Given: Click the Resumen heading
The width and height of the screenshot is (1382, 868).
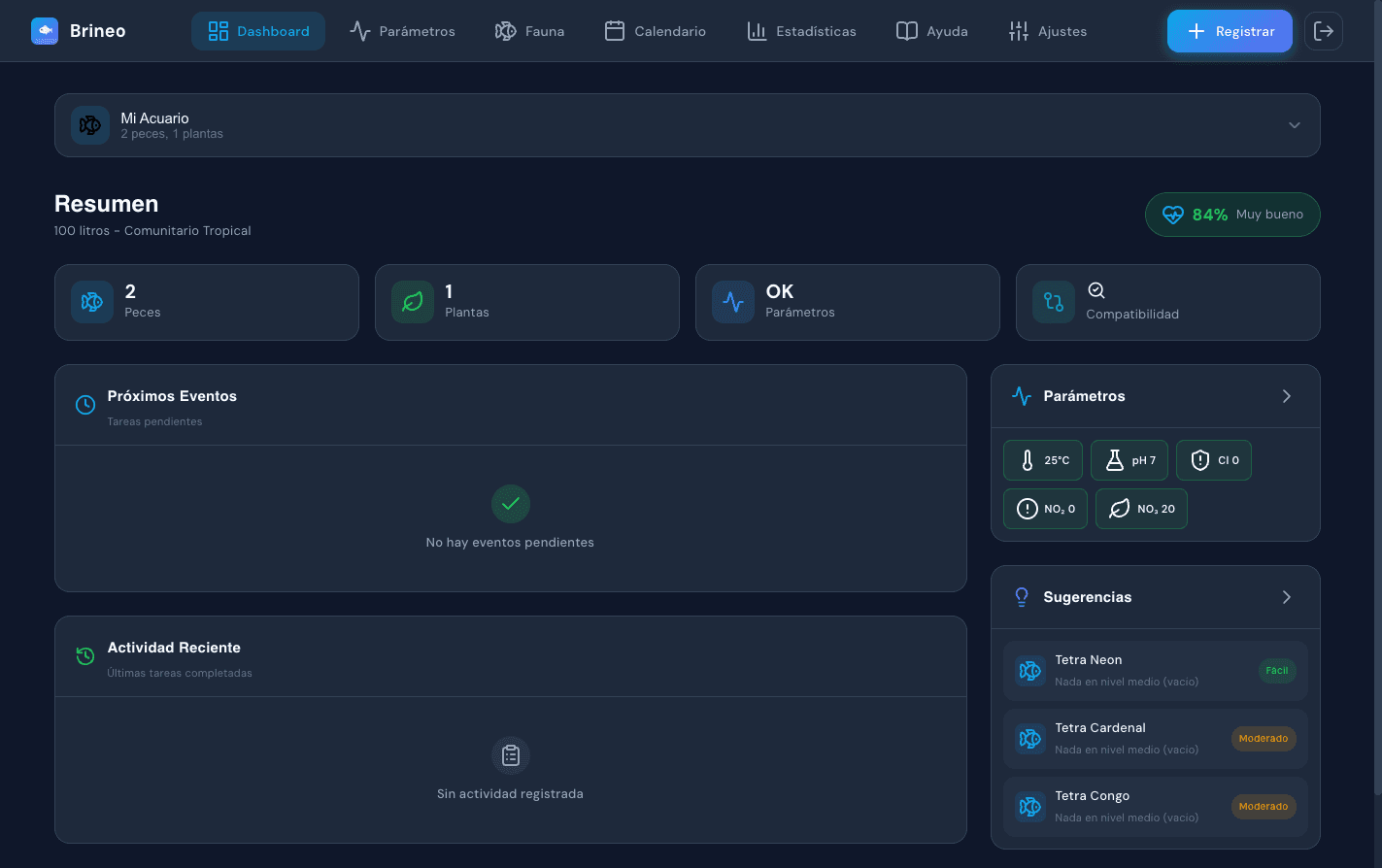Looking at the screenshot, I should pos(107,204).
